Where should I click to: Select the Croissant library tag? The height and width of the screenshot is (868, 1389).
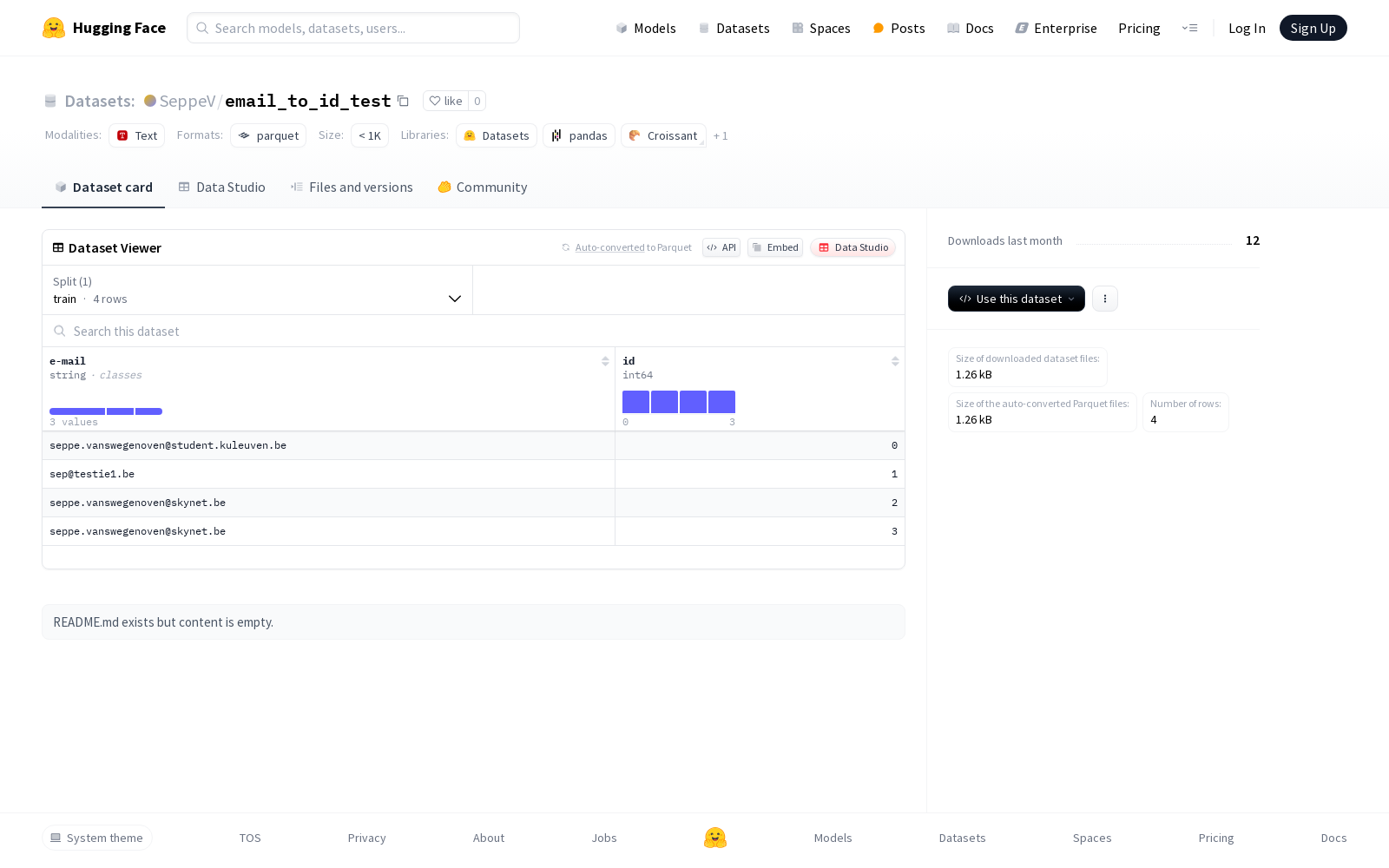pyautogui.click(x=663, y=135)
